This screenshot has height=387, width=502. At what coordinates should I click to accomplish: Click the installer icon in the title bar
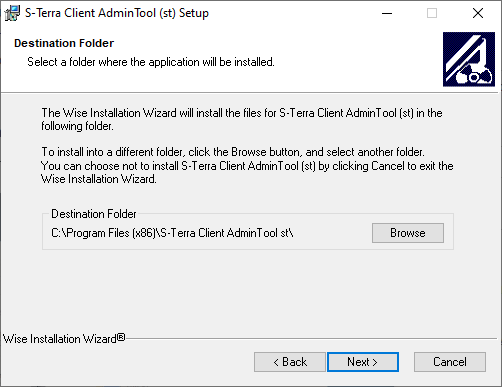pos(12,13)
